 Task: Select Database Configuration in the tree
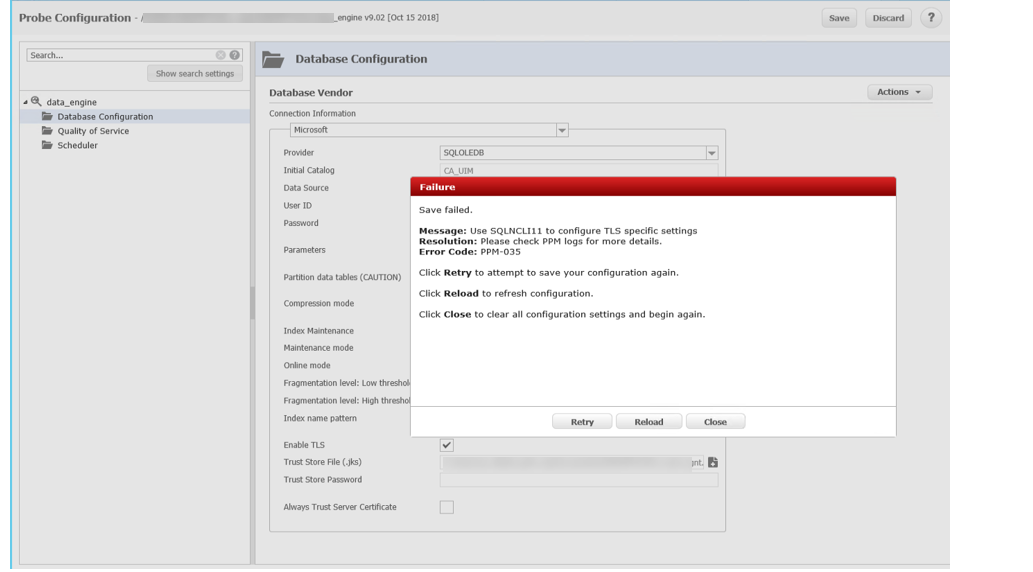[105, 117]
